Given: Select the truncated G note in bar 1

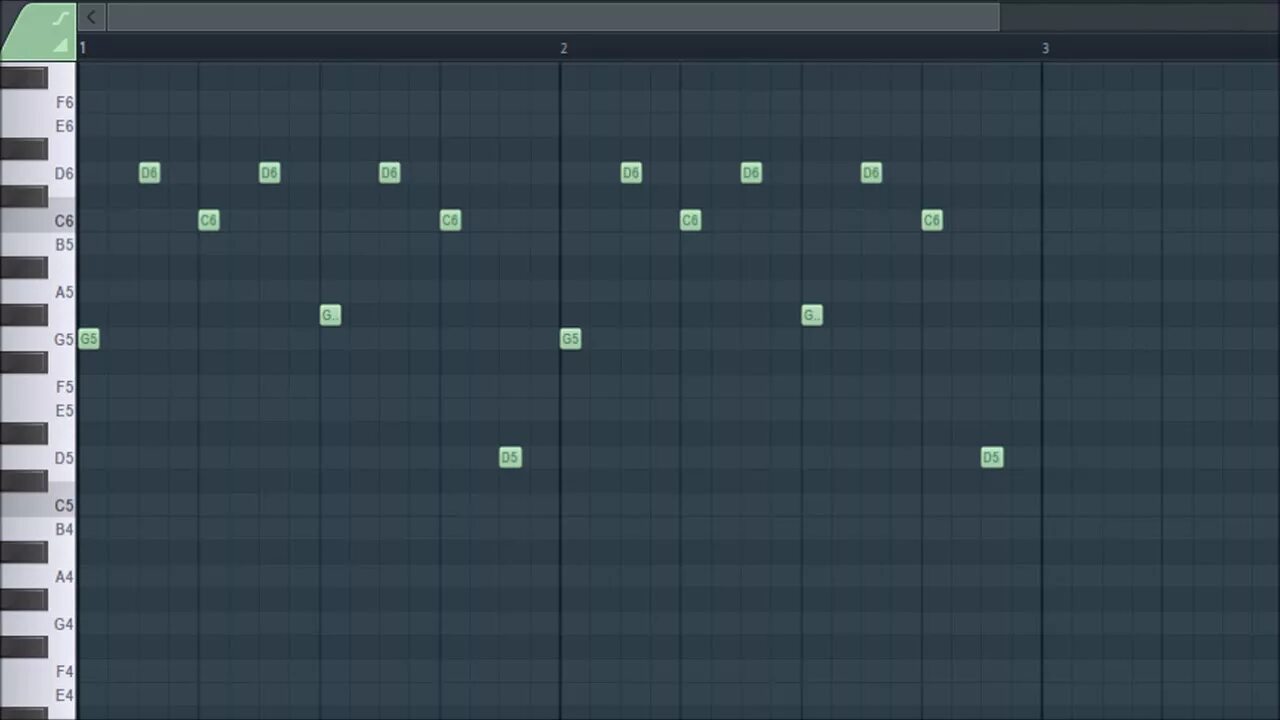Looking at the screenshot, I should [330, 315].
